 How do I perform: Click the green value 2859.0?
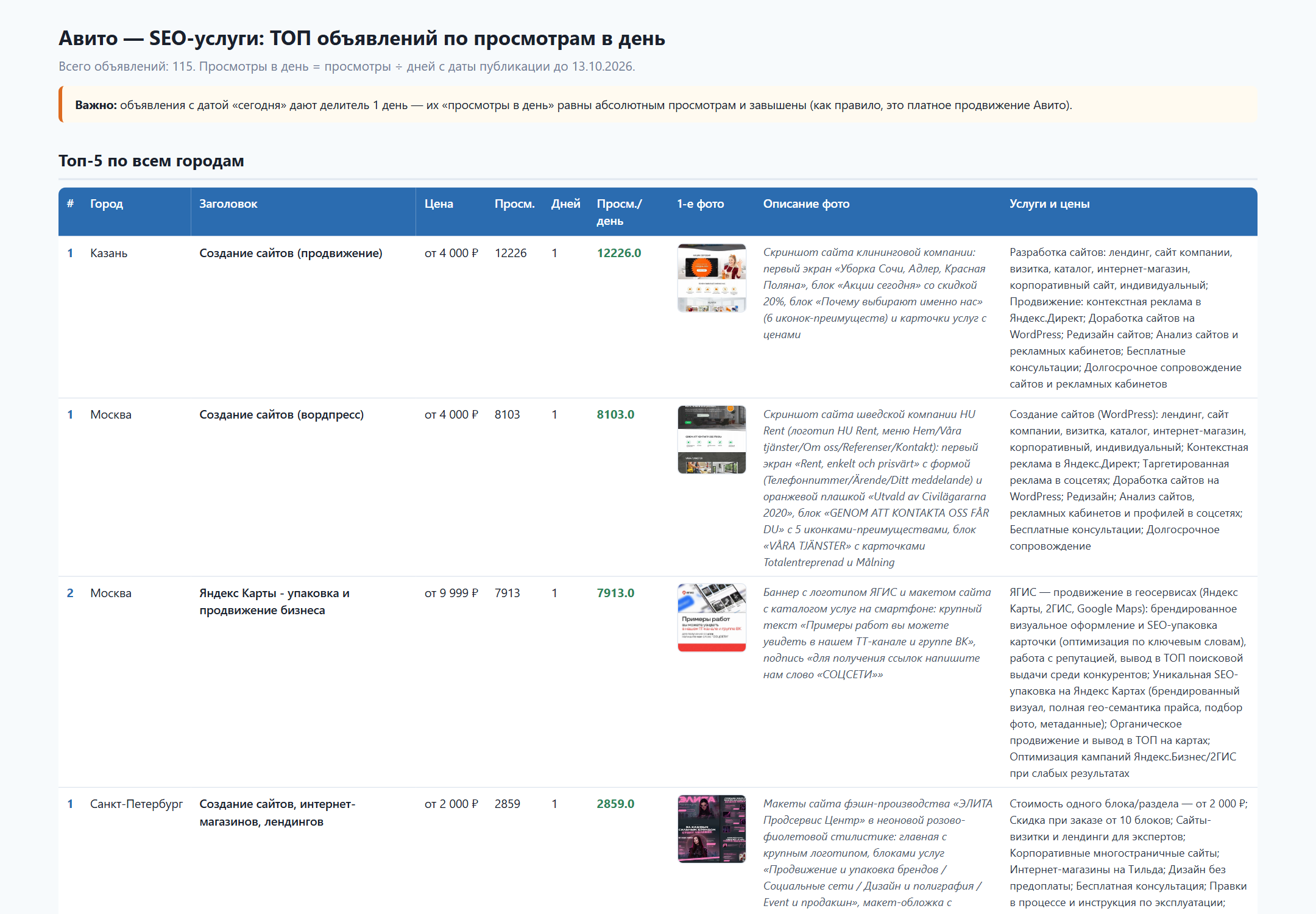pos(615,804)
